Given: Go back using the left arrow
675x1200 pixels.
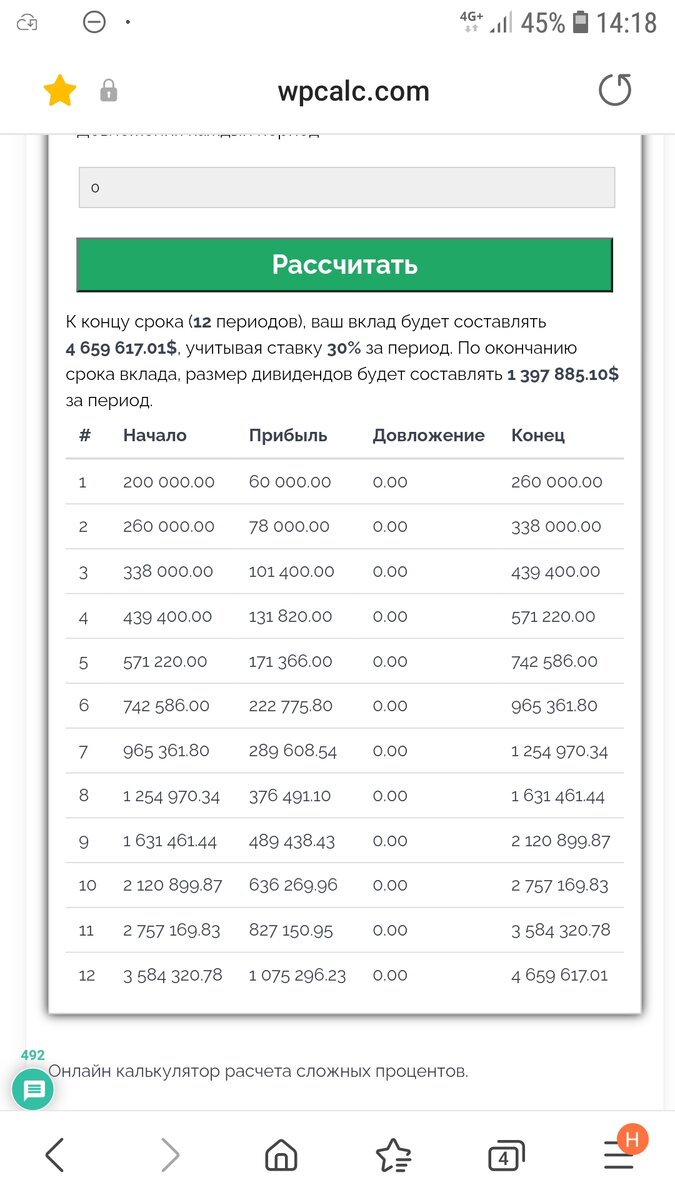Looking at the screenshot, I should (x=55, y=1154).
